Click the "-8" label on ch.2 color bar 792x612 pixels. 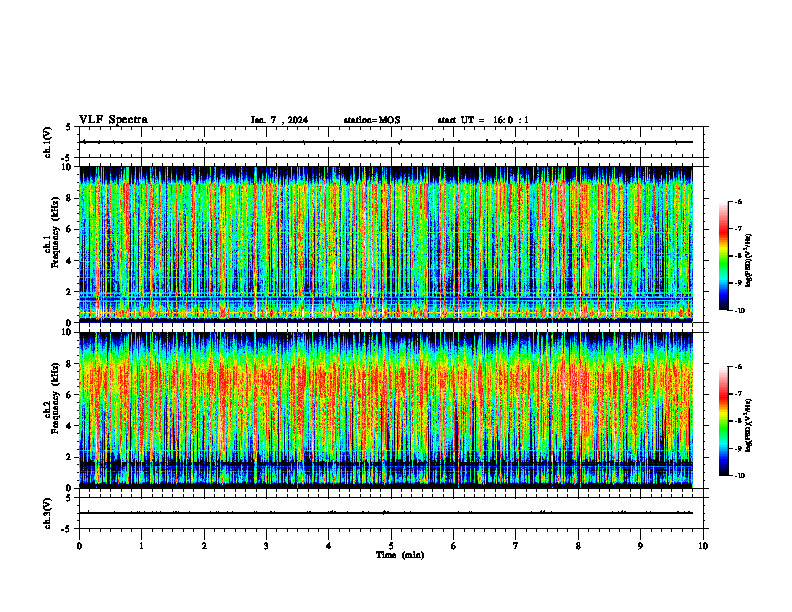[x=738, y=421]
